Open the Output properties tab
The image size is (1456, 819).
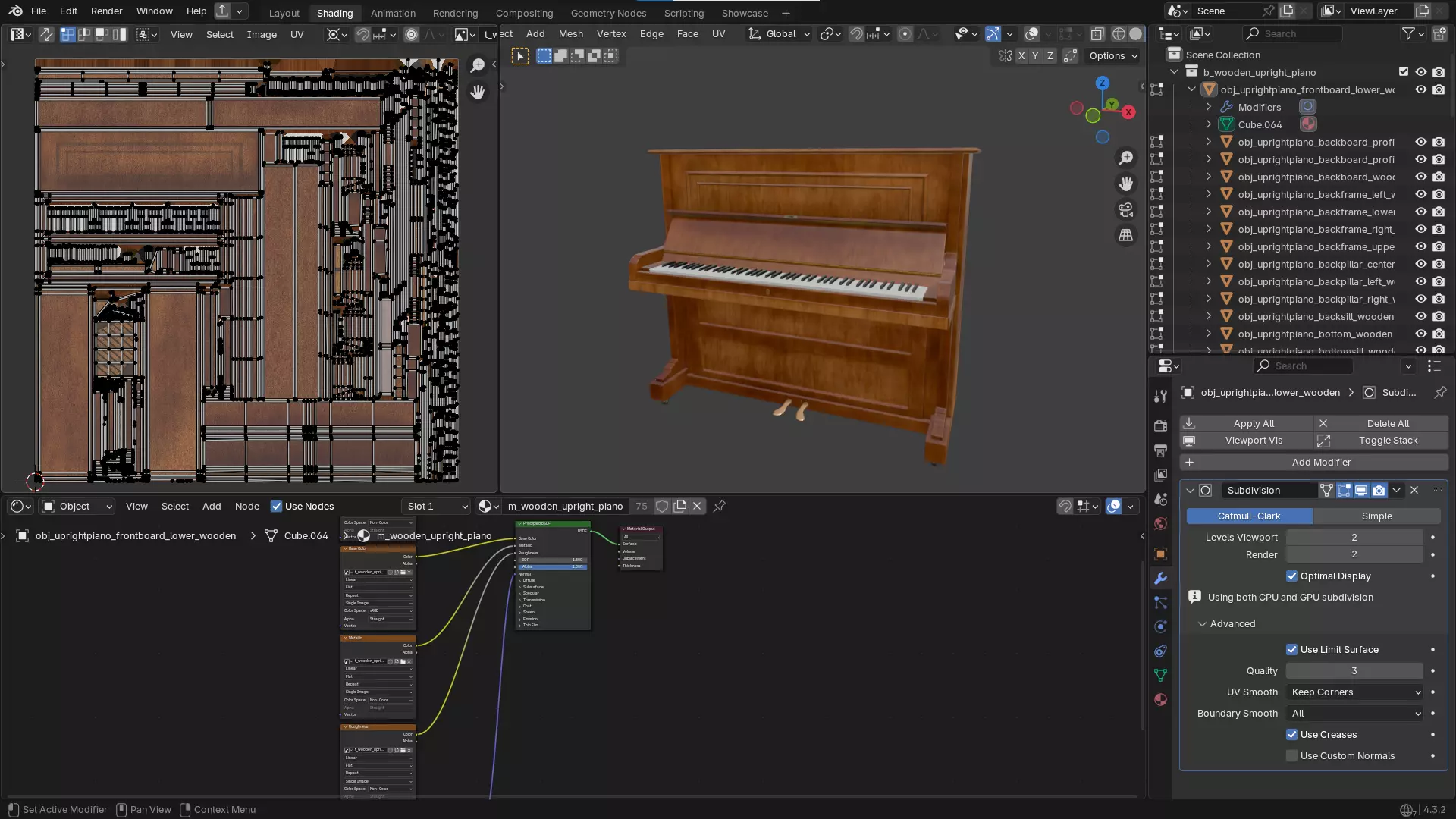[x=1160, y=450]
